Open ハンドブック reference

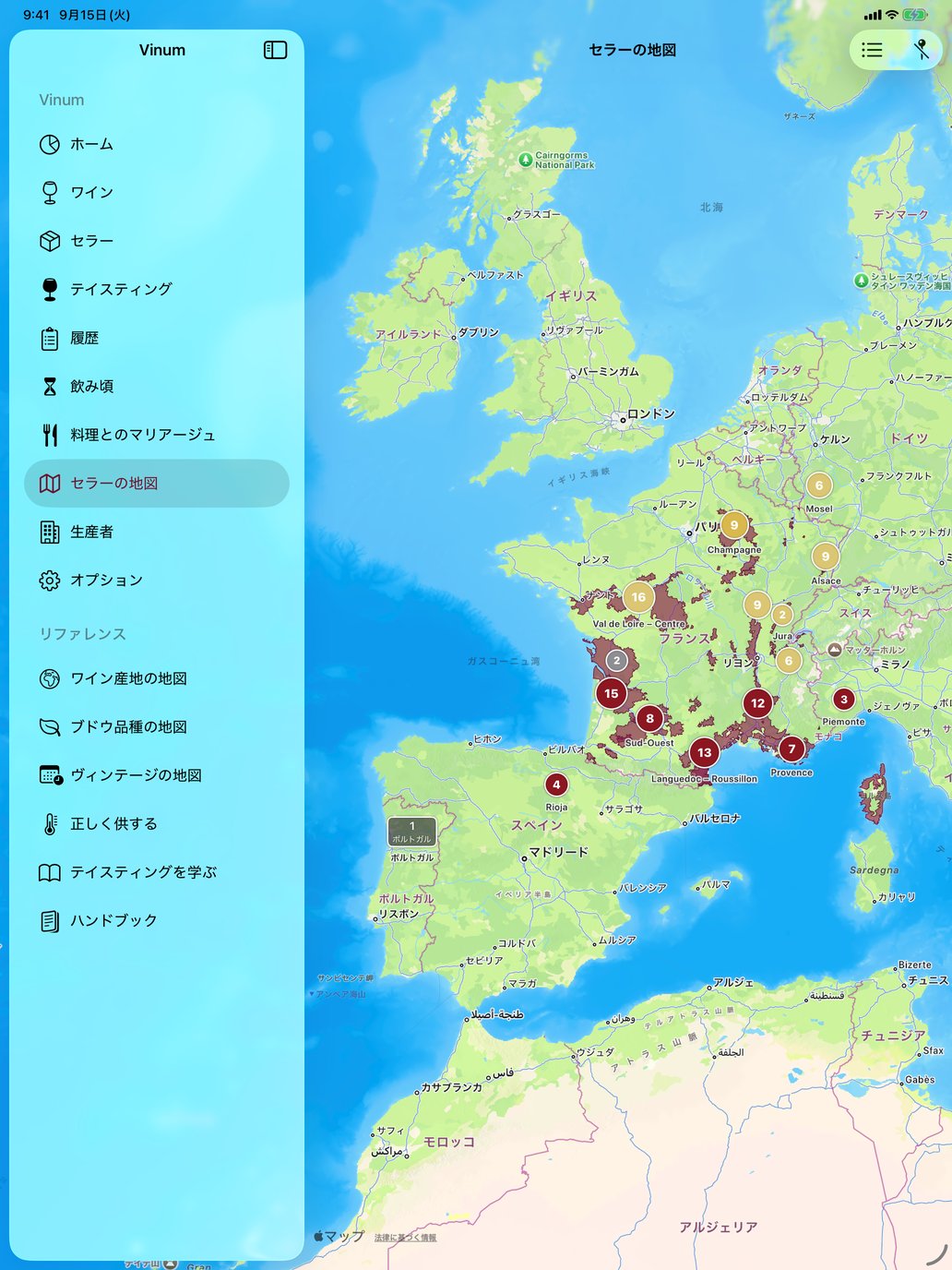point(157,920)
